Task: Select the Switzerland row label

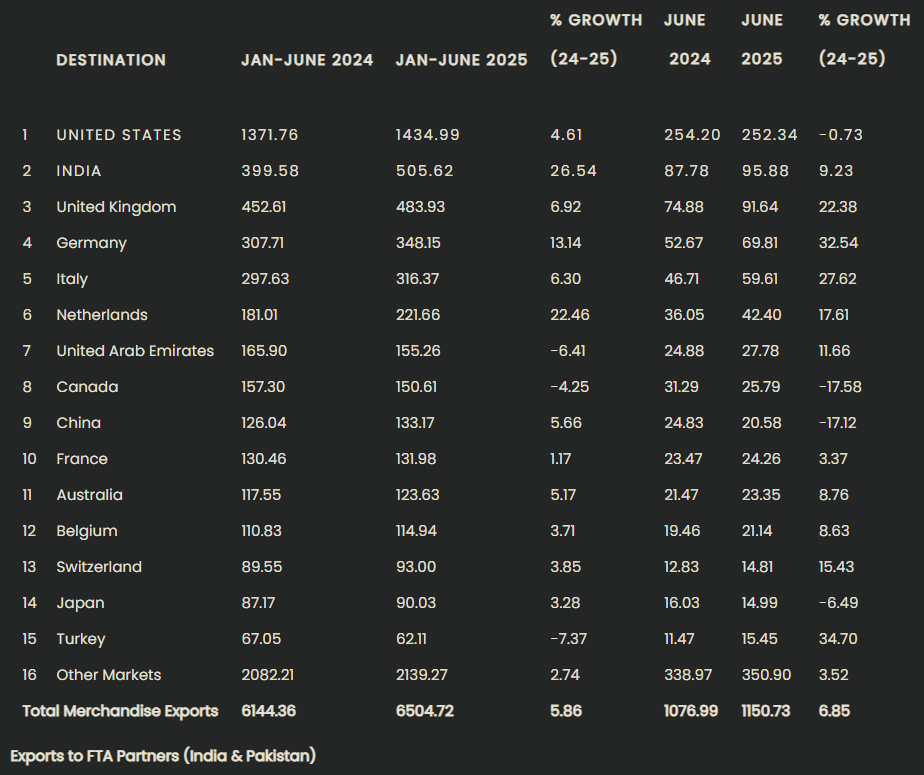Action: (99, 566)
